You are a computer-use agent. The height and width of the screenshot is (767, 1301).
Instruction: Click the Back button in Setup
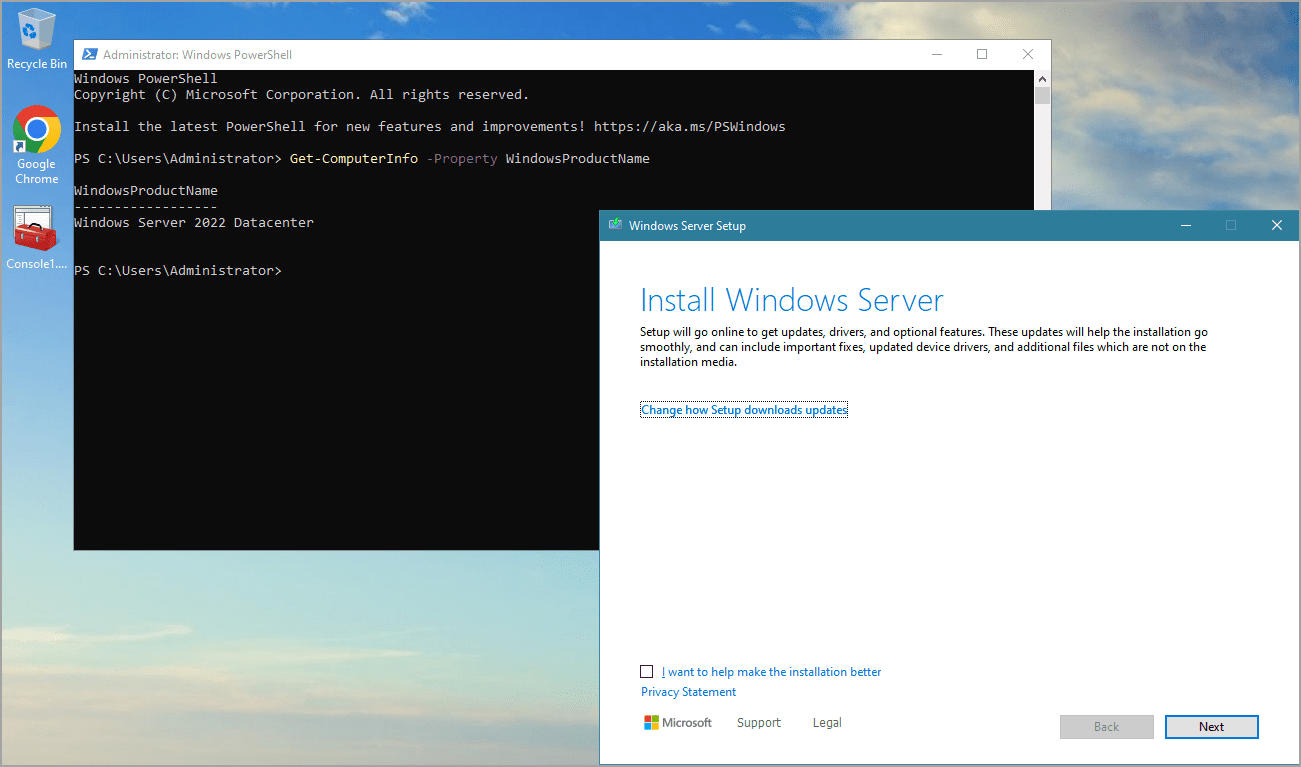[1106, 727]
